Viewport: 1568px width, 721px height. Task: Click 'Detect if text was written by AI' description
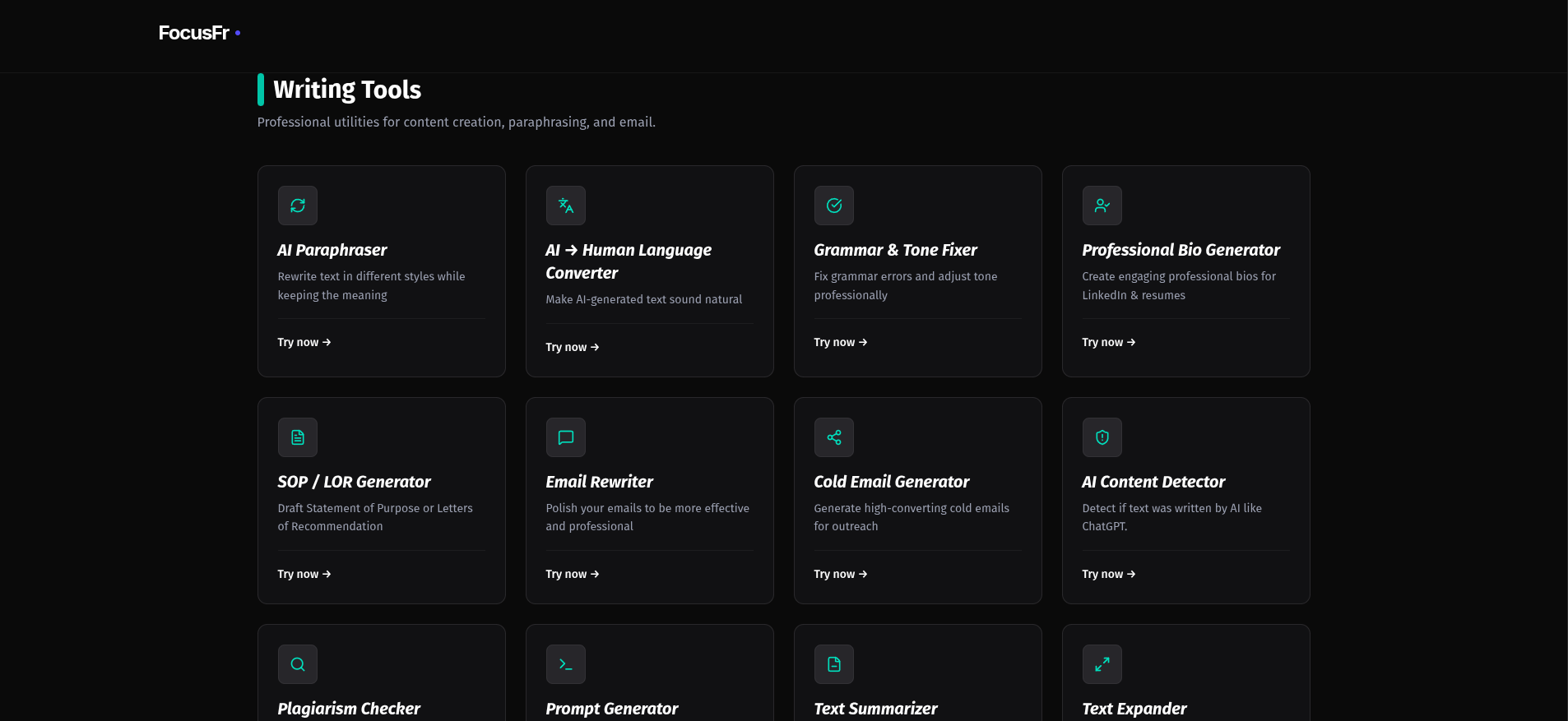(1171, 517)
